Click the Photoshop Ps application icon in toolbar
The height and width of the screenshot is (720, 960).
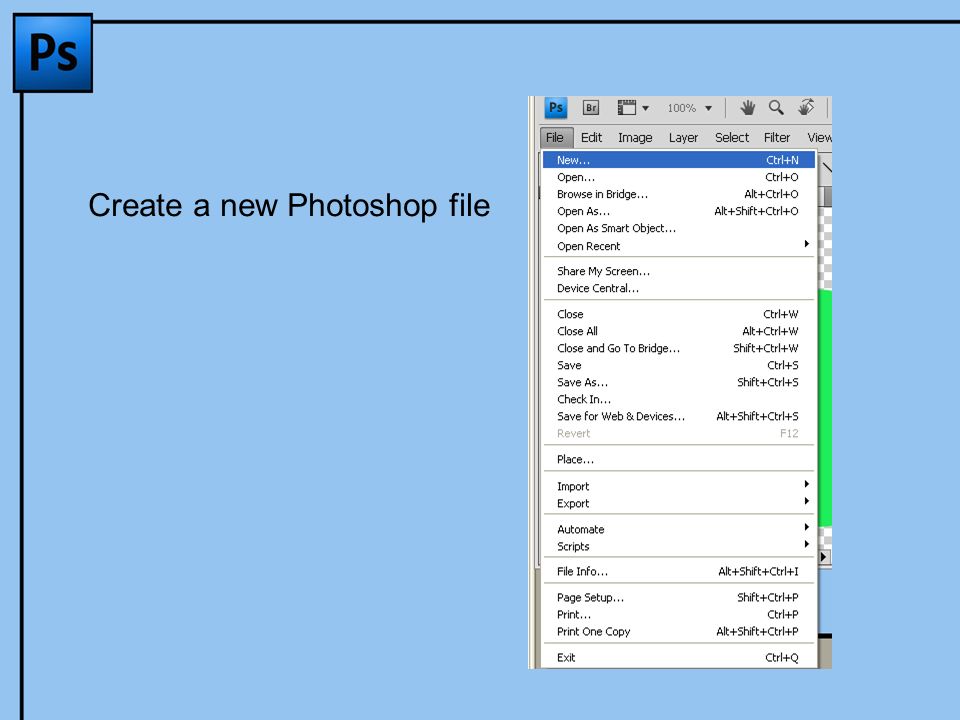pos(555,108)
